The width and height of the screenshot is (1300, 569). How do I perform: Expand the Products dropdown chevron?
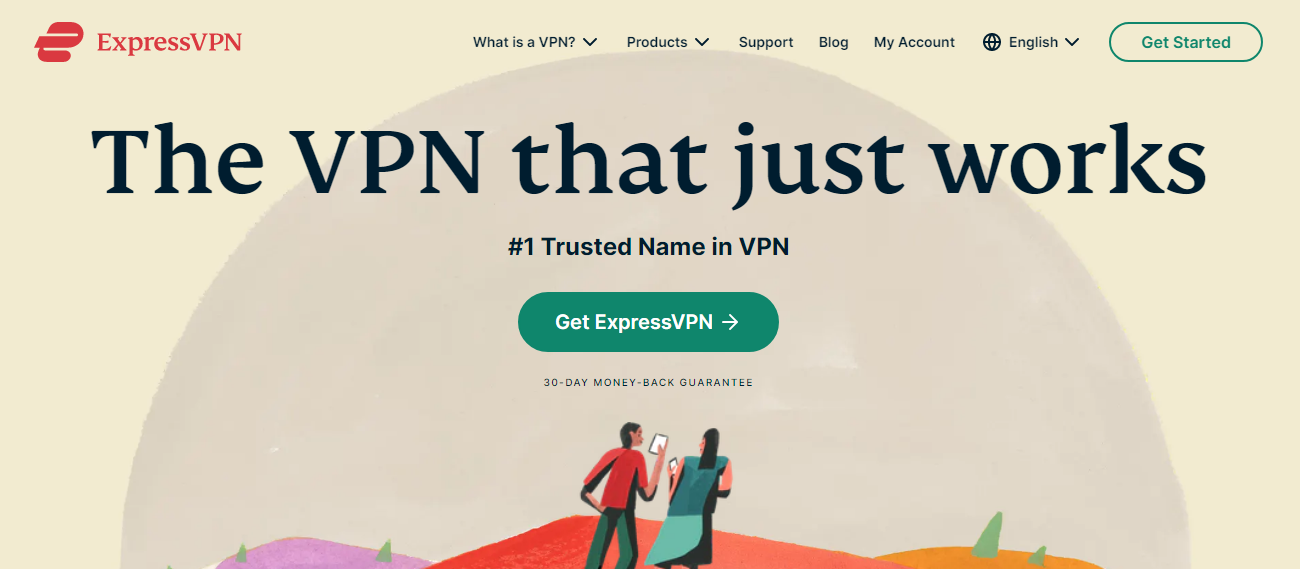point(702,42)
